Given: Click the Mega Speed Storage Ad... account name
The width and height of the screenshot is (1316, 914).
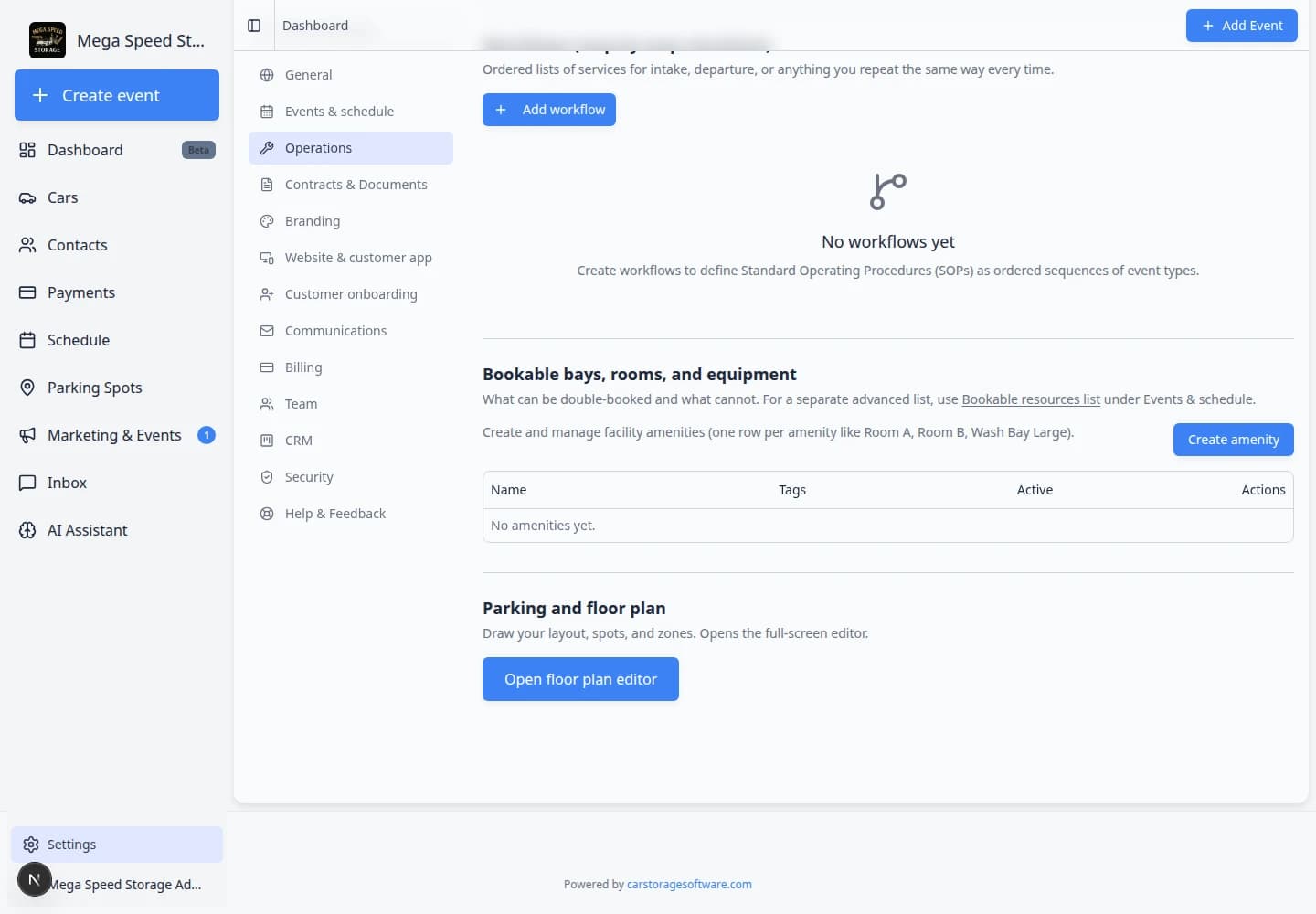Looking at the screenshot, I should [x=124, y=885].
